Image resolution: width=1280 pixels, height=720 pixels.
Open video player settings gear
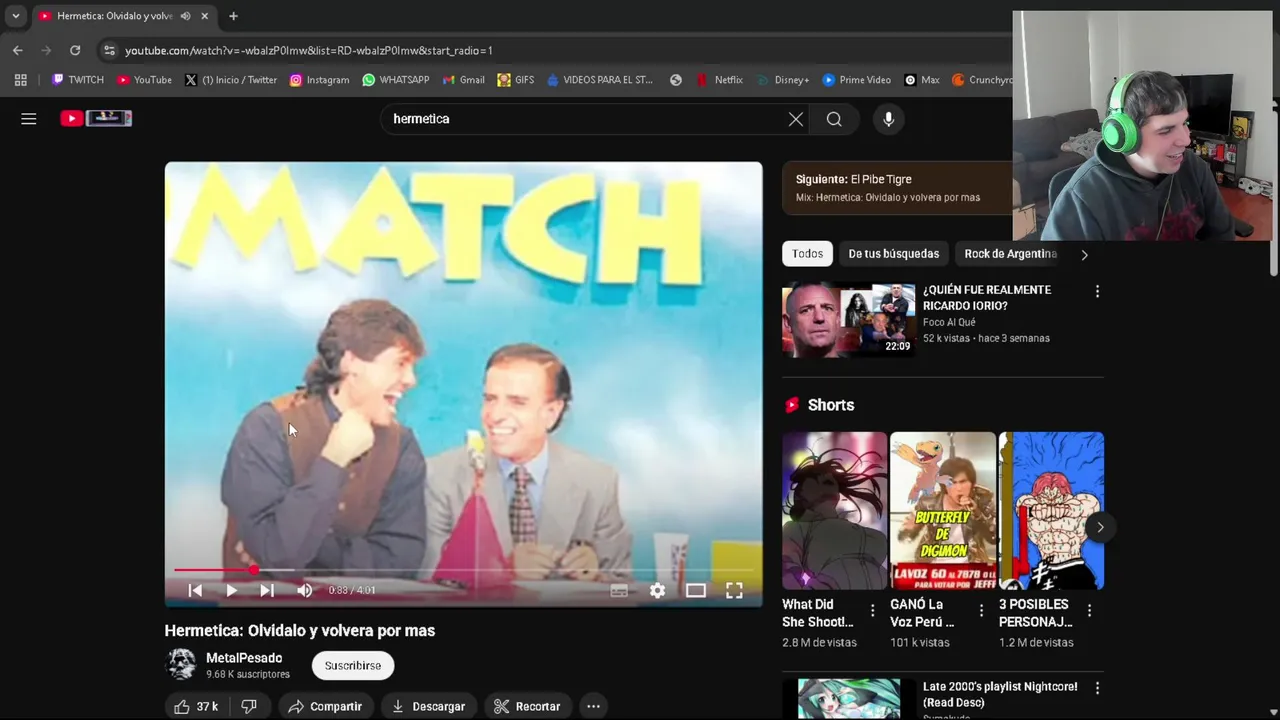[x=657, y=591]
